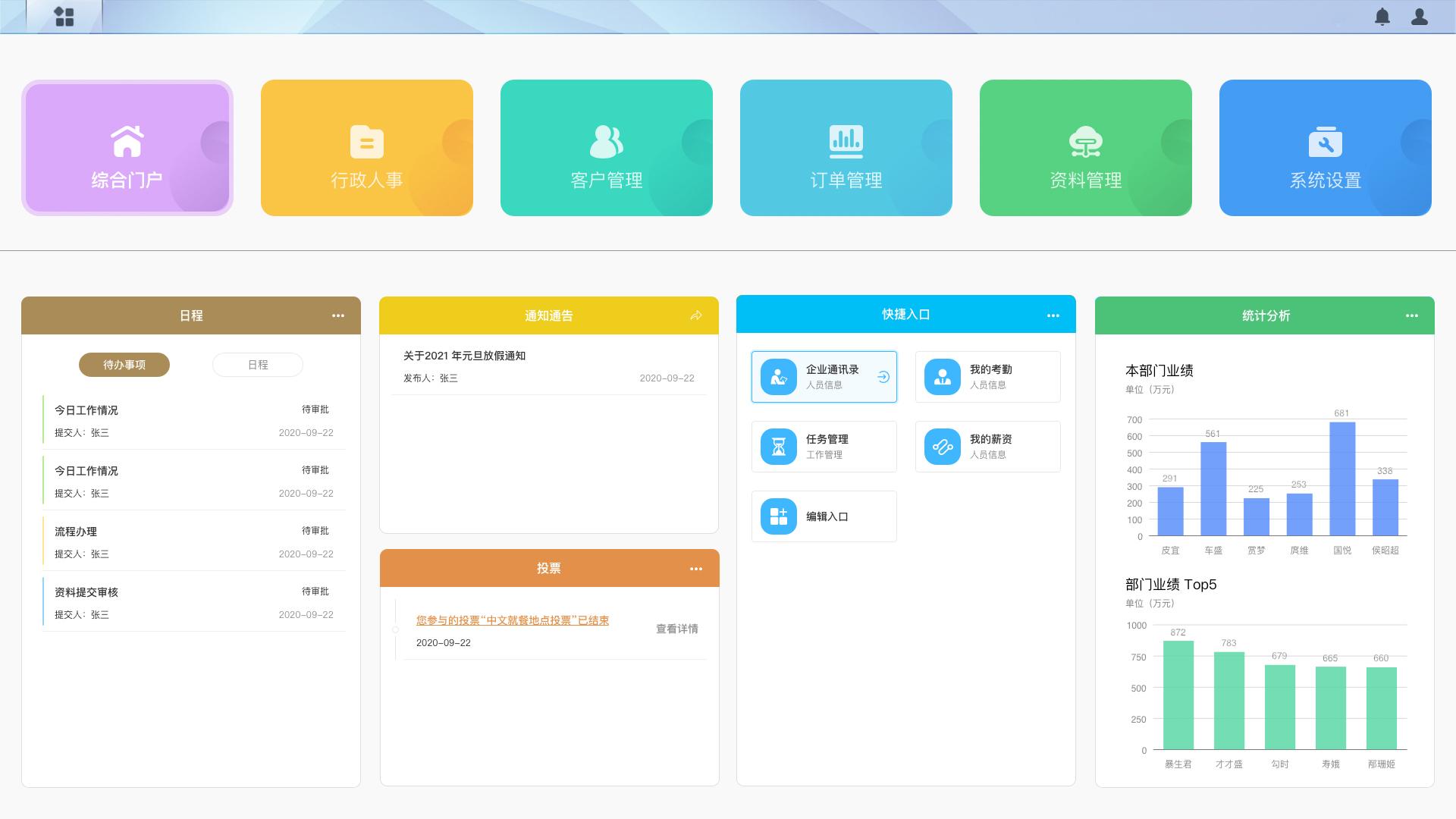Image resolution: width=1456 pixels, height=819 pixels.
Task: Click 待审批 status of 资料提交审核
Action: tap(315, 591)
